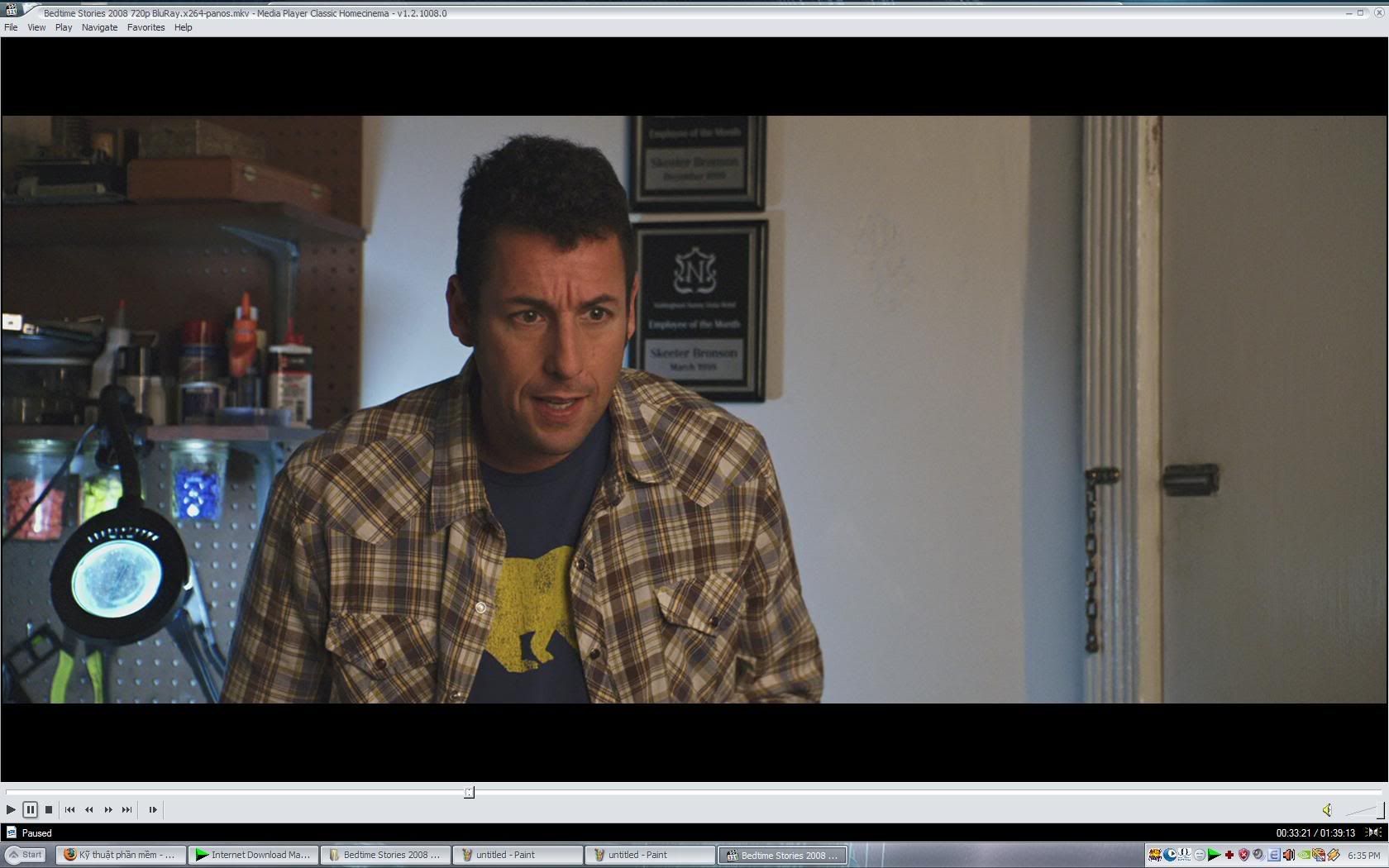Switch to Firefox Kỹ thuật phần mềm taskbar window
This screenshot has width=1389, height=868.
(121, 855)
